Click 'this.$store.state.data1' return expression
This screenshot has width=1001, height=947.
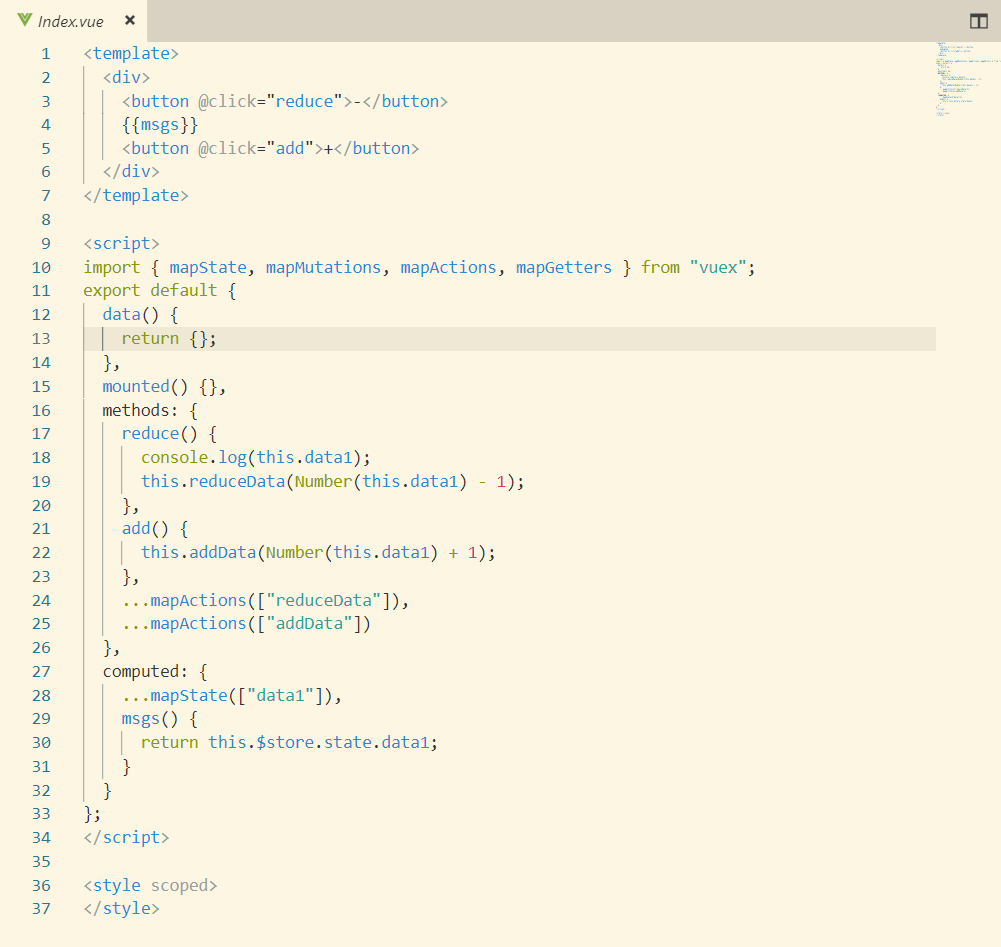[x=322, y=743]
